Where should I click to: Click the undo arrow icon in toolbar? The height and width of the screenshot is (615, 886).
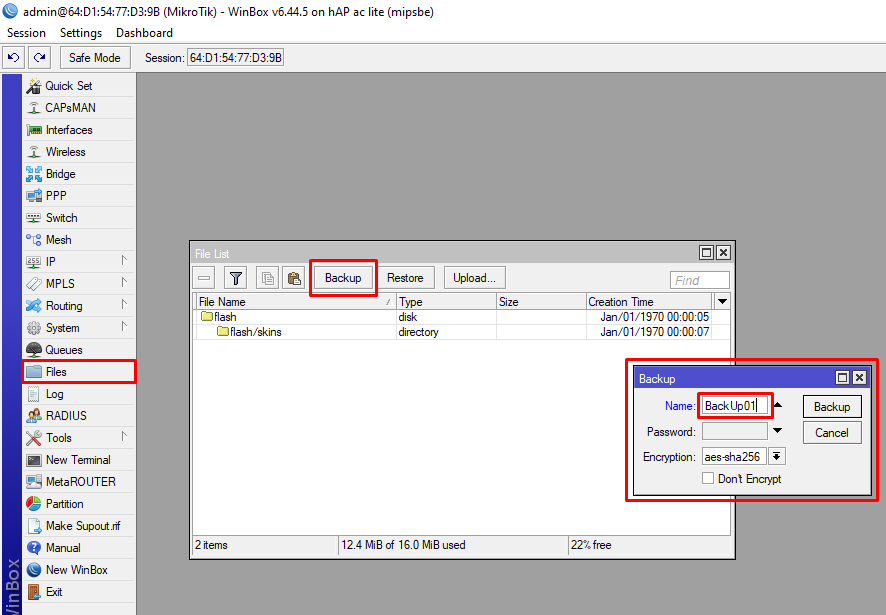tap(14, 57)
